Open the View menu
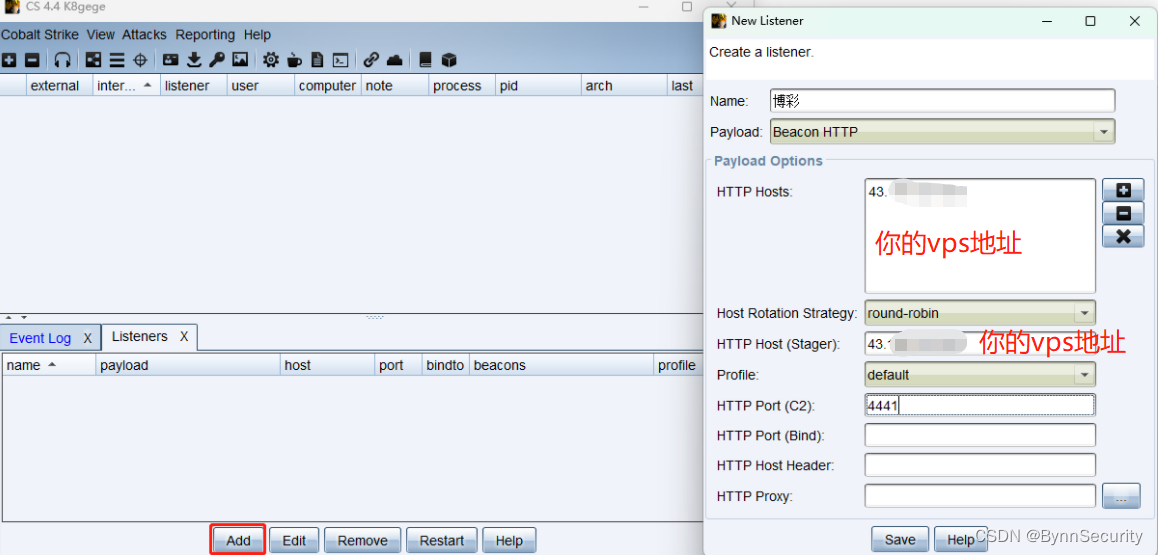 pyautogui.click(x=101, y=35)
